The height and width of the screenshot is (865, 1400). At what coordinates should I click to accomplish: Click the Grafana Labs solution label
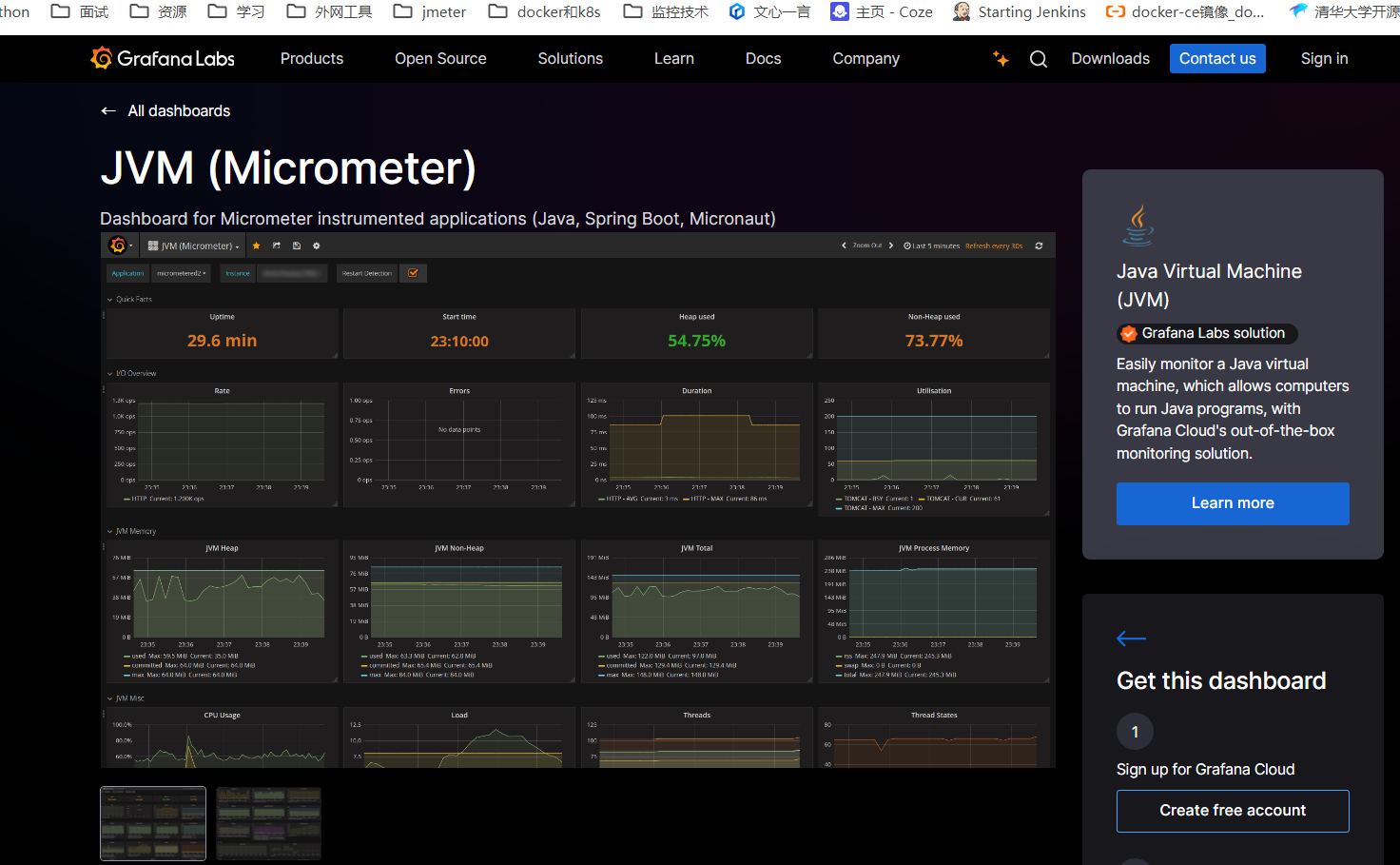click(1213, 334)
